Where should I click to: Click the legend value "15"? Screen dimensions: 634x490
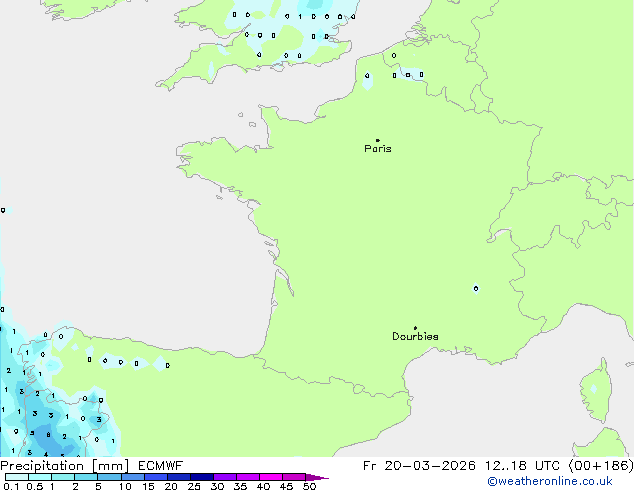[148, 486]
